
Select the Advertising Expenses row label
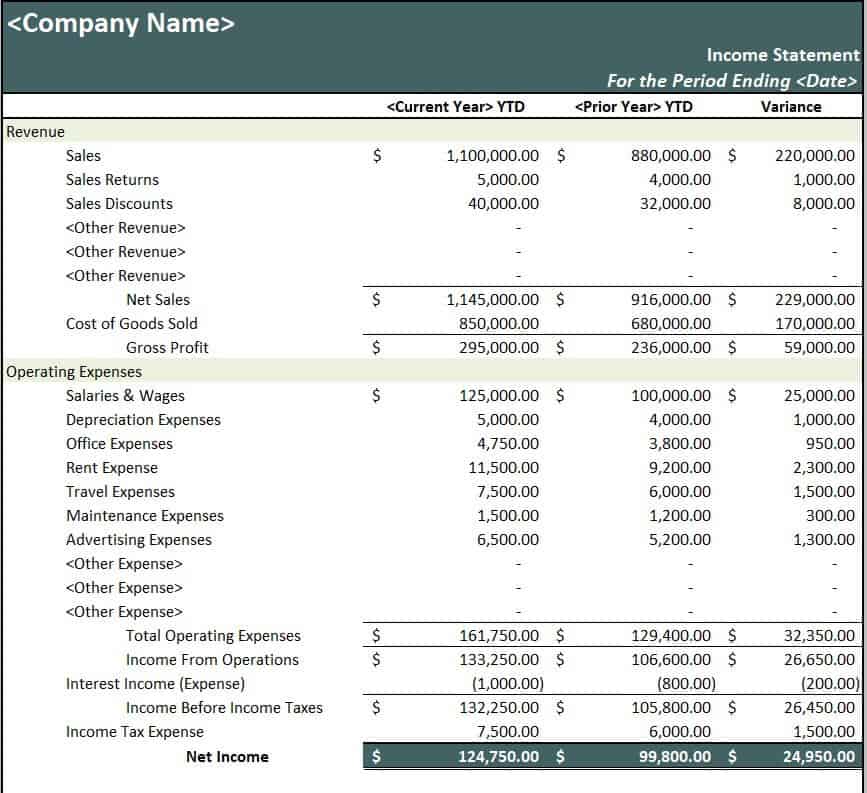[x=139, y=540]
